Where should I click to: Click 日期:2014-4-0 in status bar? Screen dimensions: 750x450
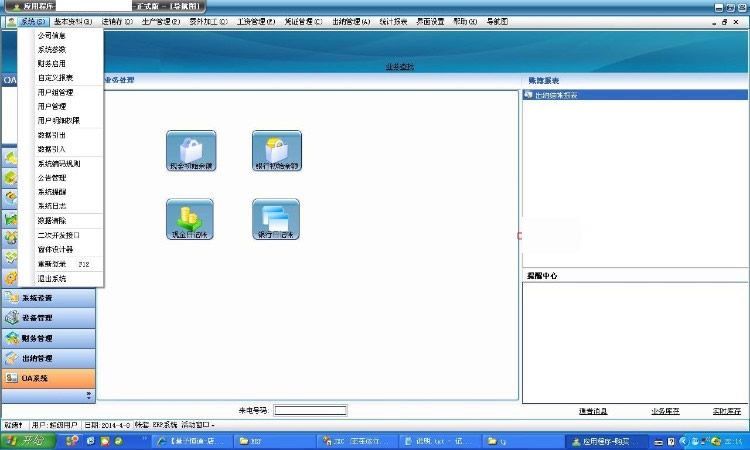coord(107,425)
